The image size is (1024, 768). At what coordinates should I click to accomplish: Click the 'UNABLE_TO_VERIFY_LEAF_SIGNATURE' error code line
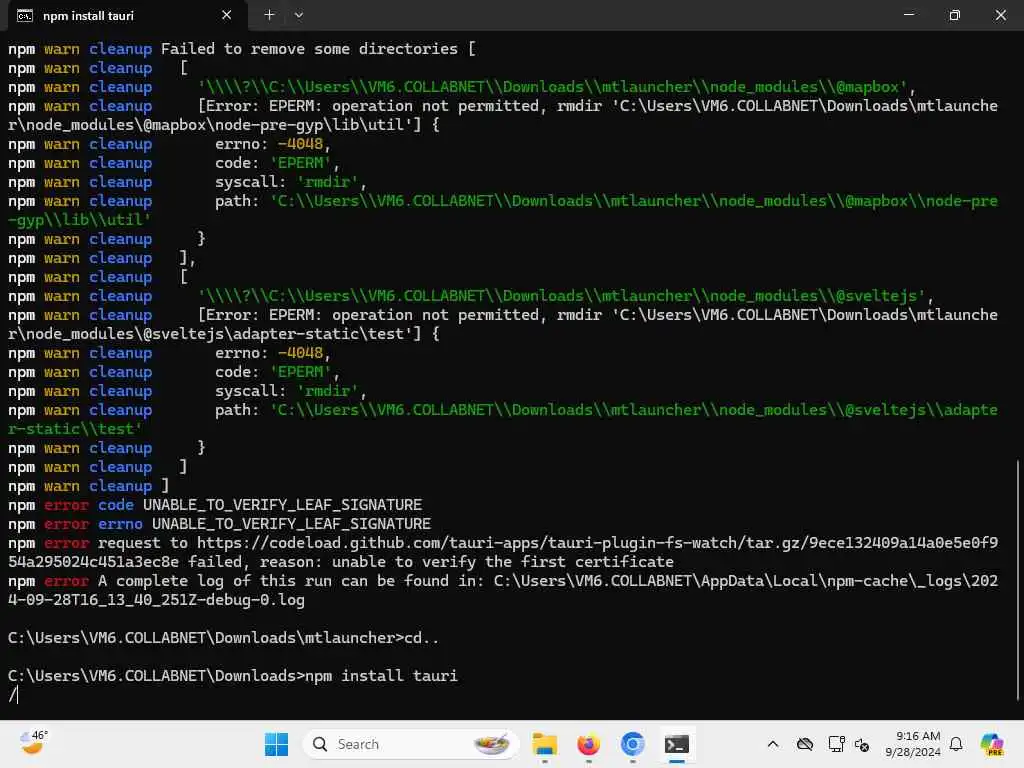coord(215,505)
